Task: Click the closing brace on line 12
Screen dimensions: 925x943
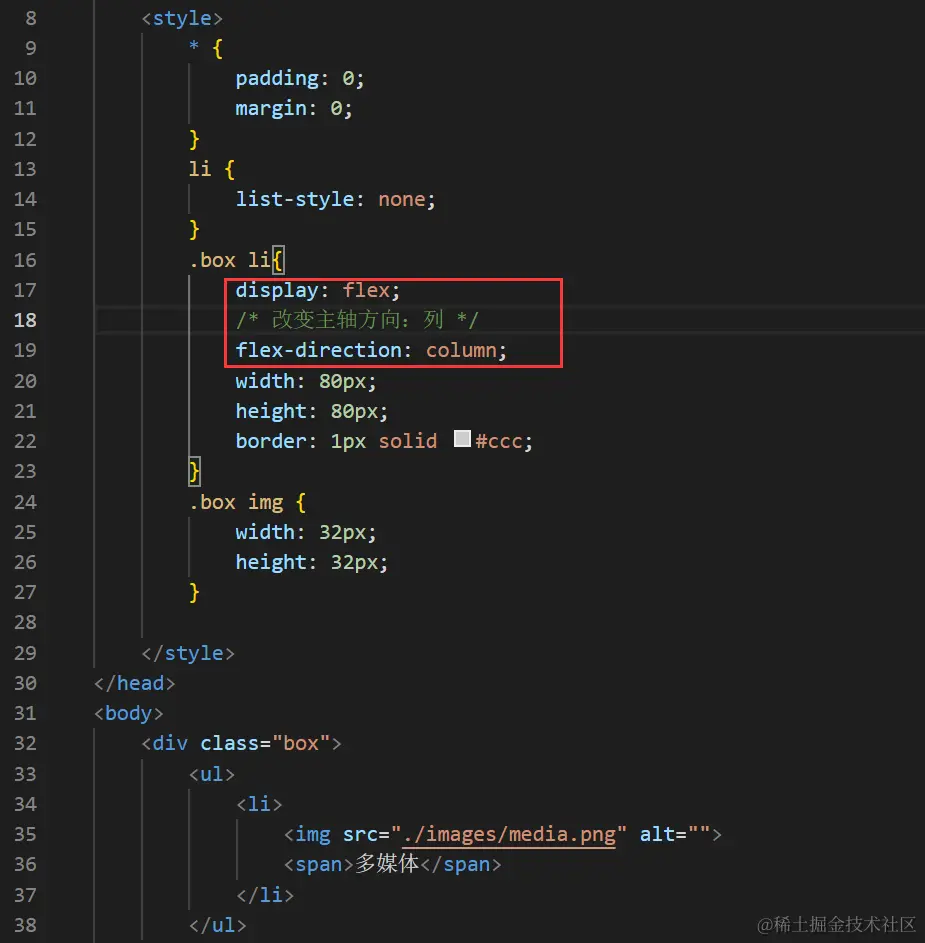Action: click(194, 140)
